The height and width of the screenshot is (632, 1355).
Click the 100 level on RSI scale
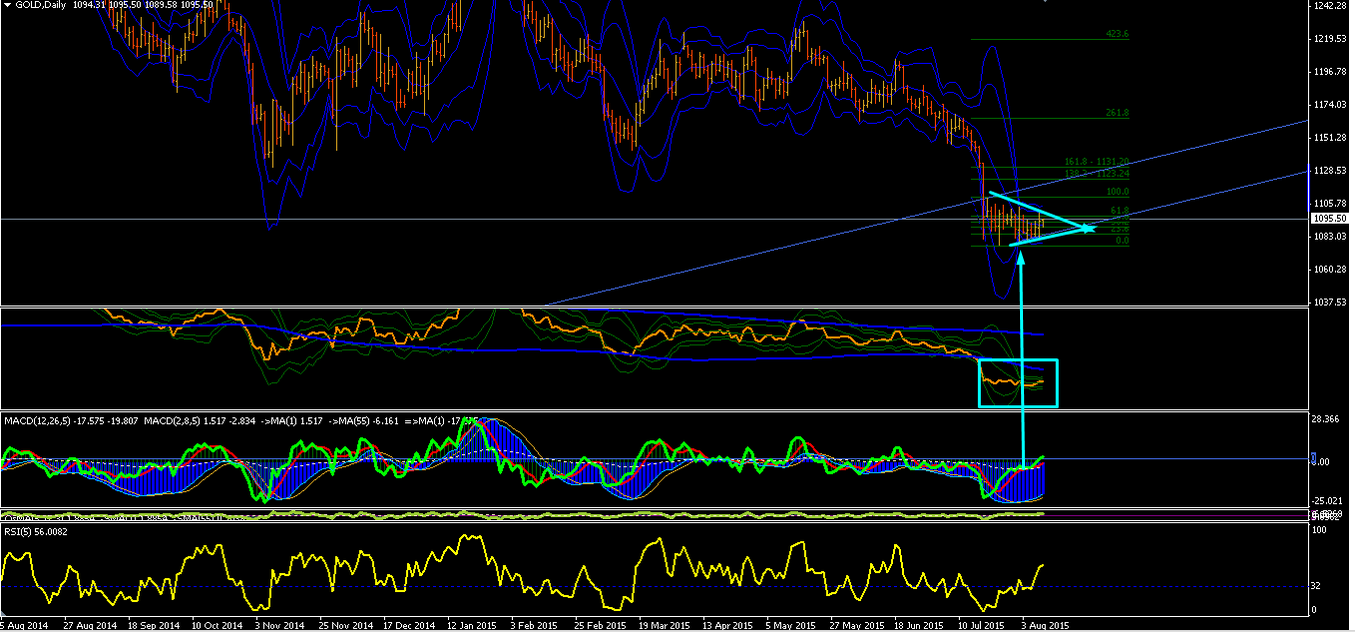click(x=1319, y=530)
